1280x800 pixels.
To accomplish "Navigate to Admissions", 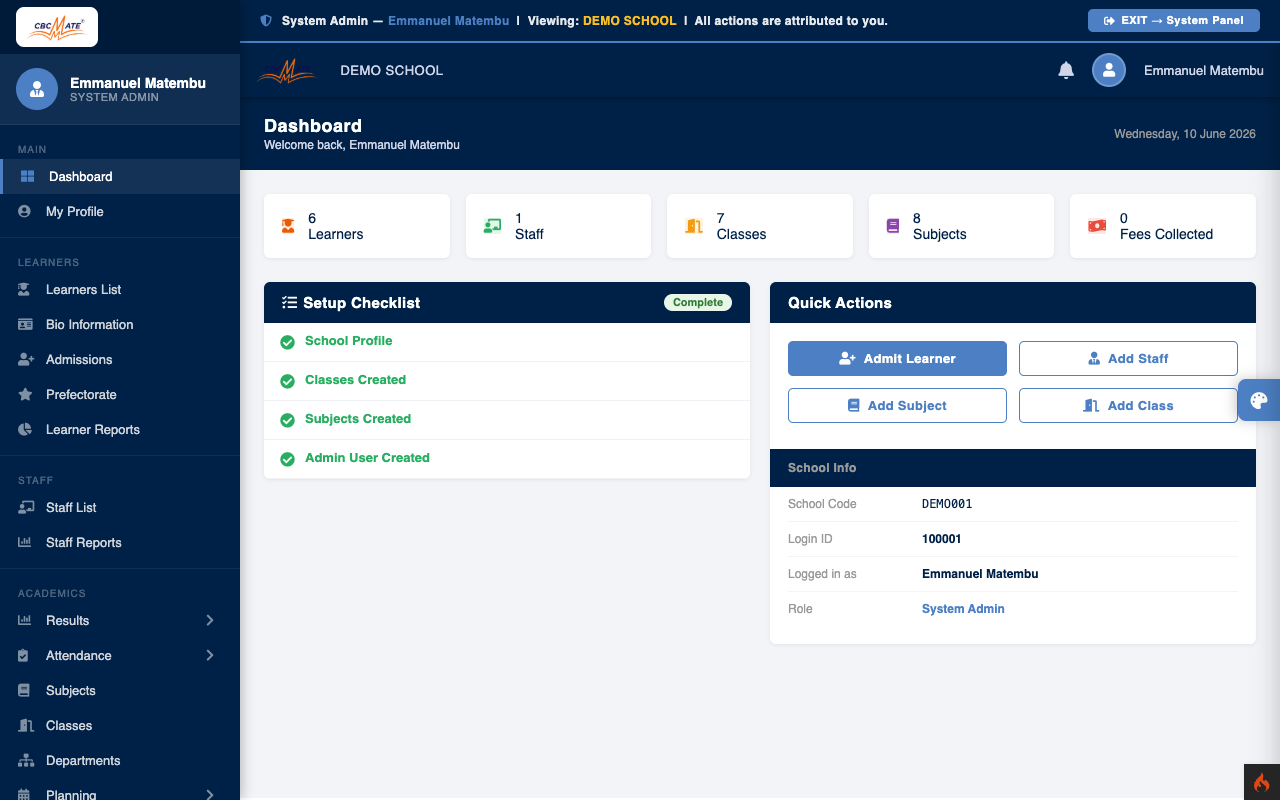I will [x=120, y=359].
